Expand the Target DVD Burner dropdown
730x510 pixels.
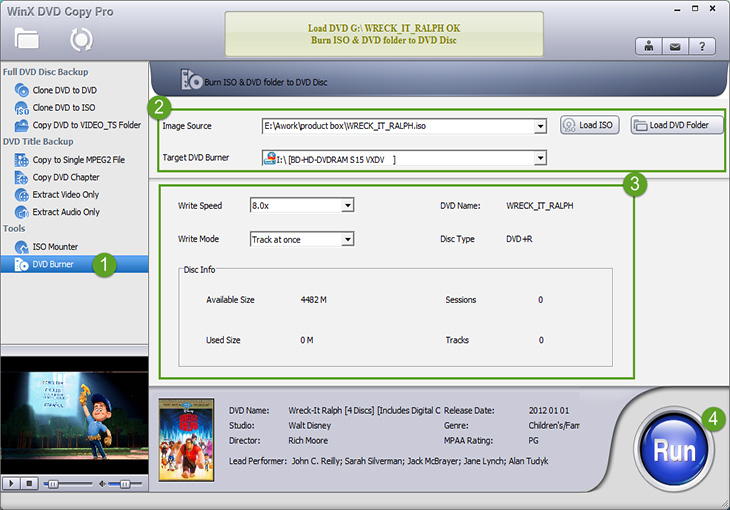click(540, 158)
